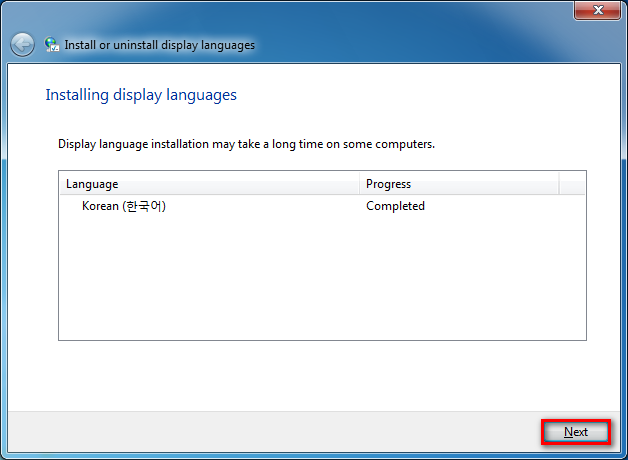Close the display languages wizard window

[x=598, y=10]
